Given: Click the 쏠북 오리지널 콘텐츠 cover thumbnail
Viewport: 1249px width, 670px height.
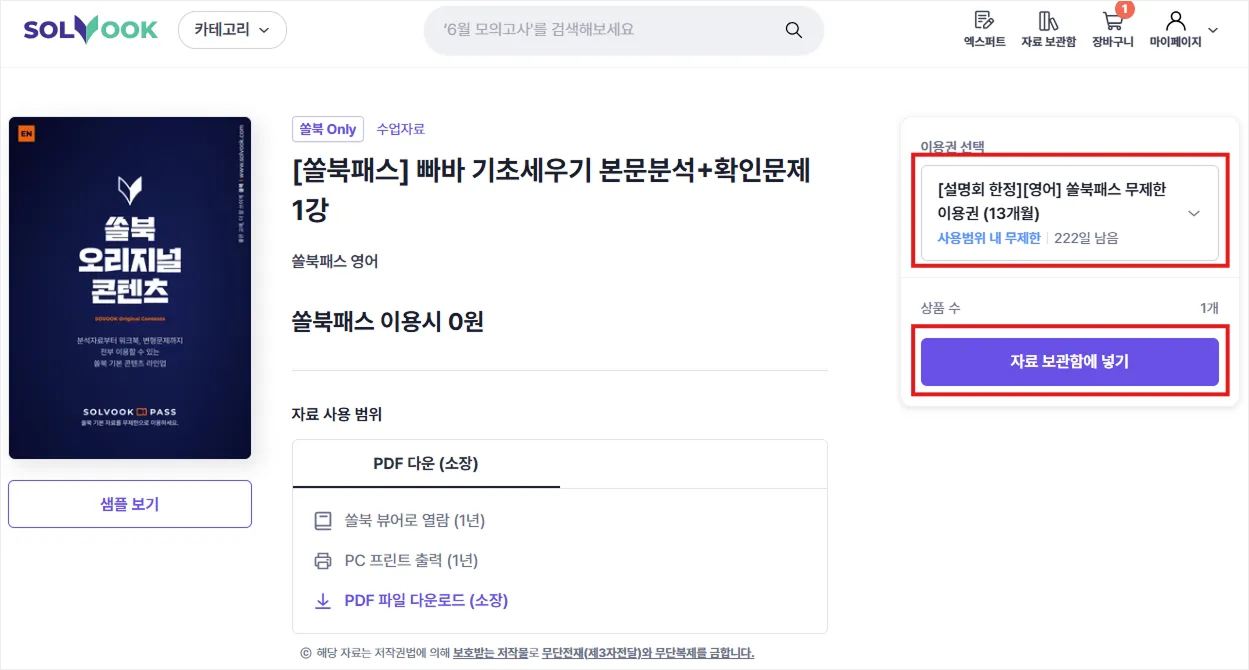Looking at the screenshot, I should click(130, 288).
